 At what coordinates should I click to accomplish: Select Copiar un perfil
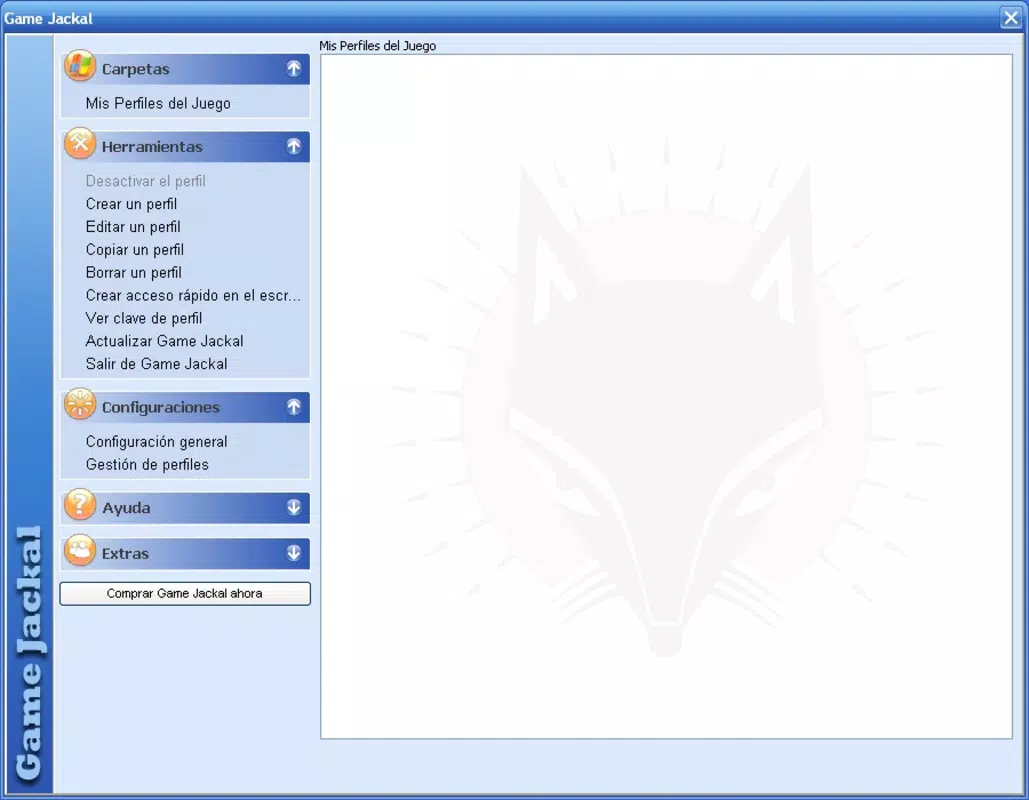click(135, 250)
